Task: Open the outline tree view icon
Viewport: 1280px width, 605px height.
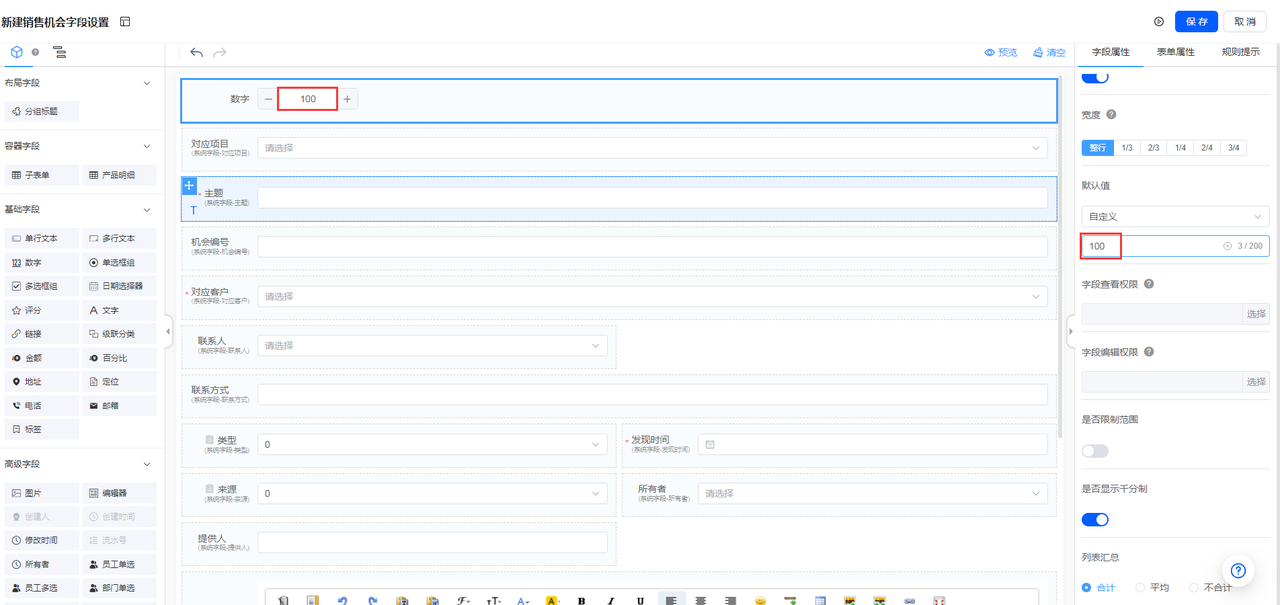Action: pos(60,52)
